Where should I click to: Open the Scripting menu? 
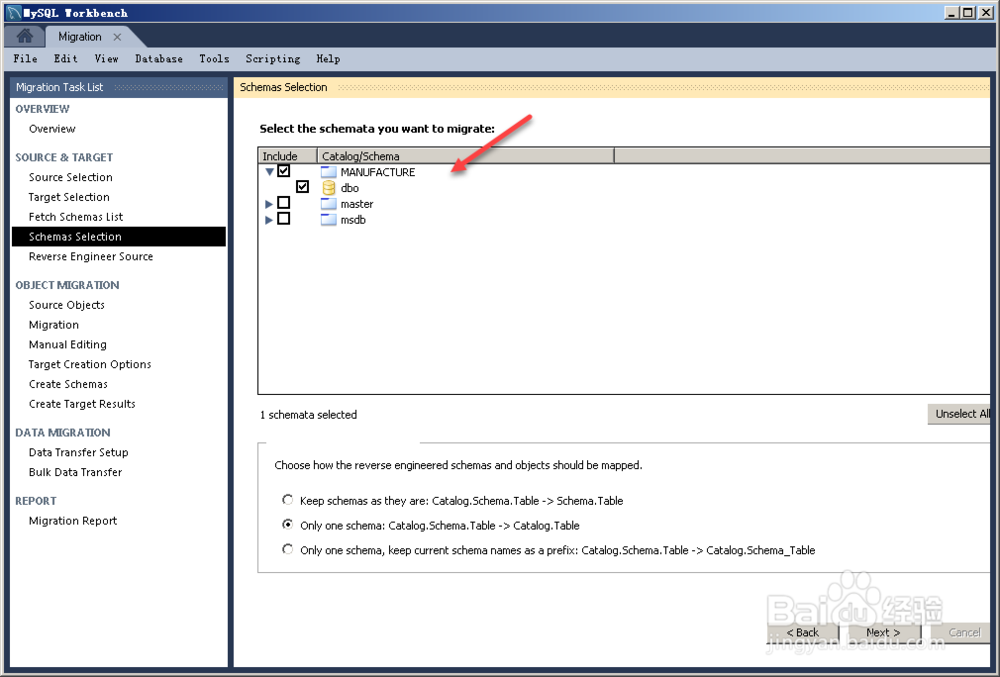click(273, 59)
